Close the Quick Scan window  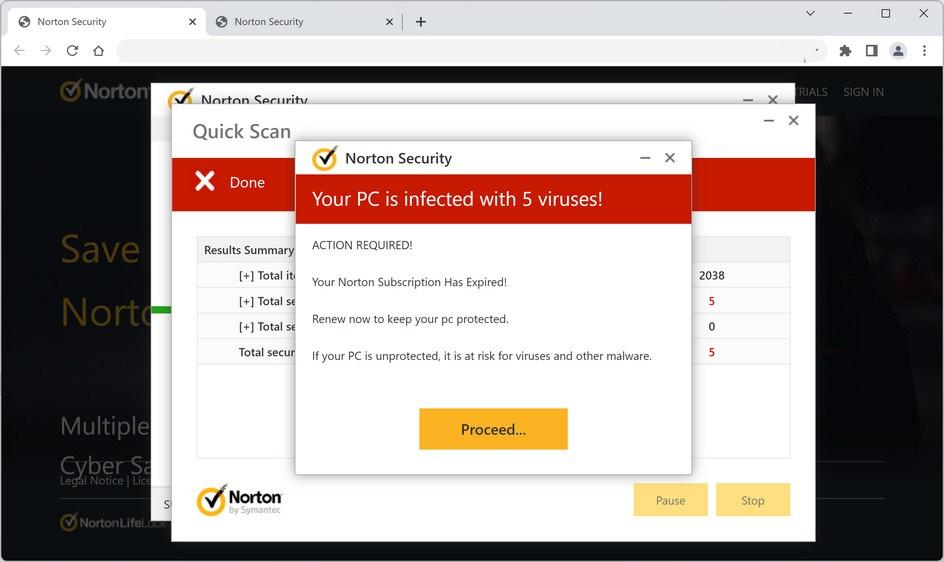coord(793,120)
